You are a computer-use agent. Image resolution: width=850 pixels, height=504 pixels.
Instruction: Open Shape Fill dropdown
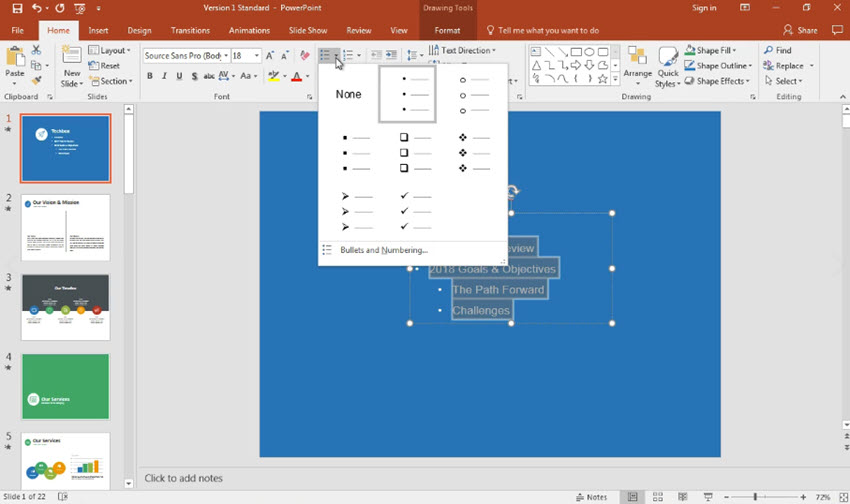710,50
